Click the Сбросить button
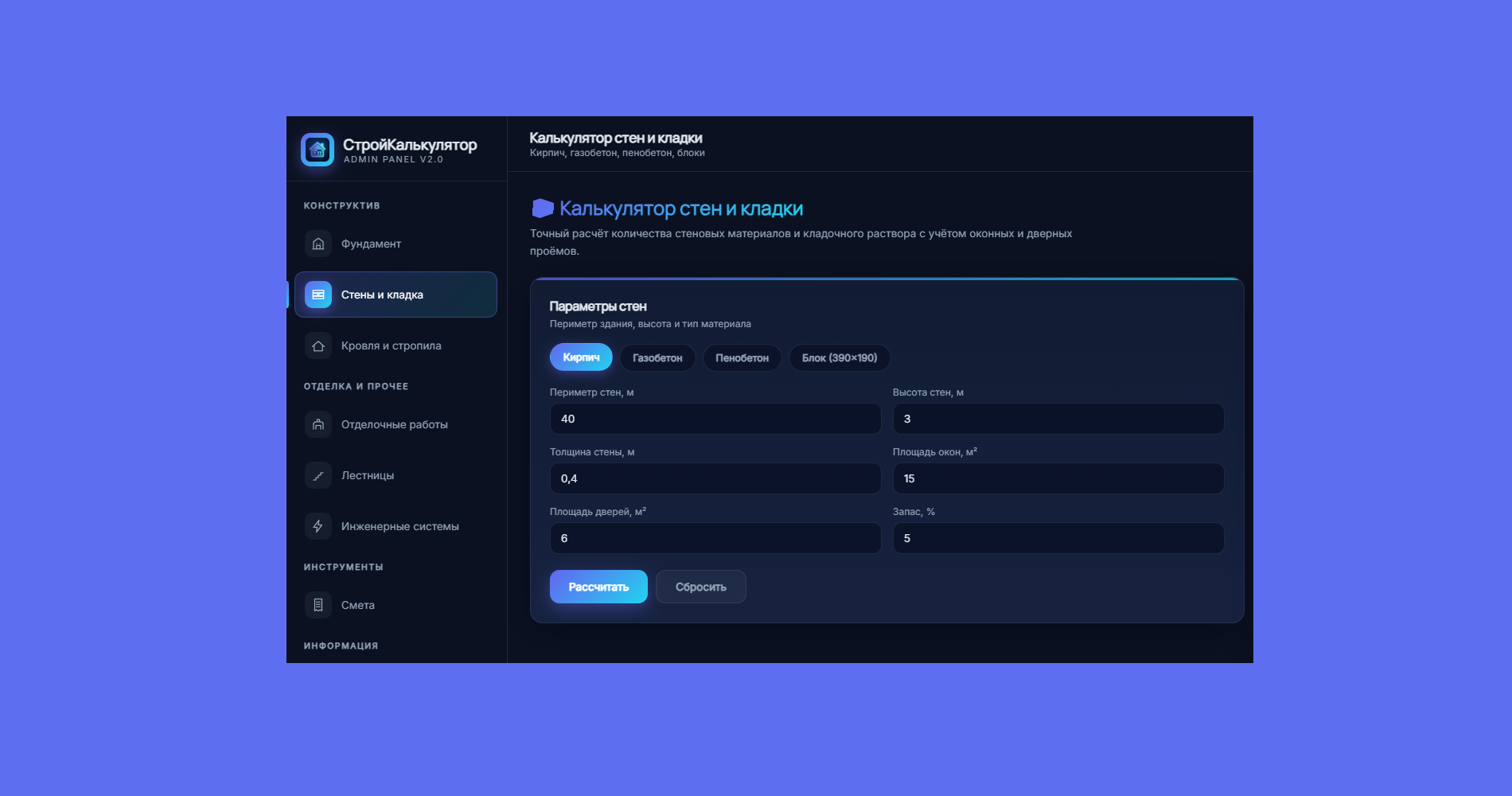Screen dimensions: 1512x796 (x=701, y=587)
